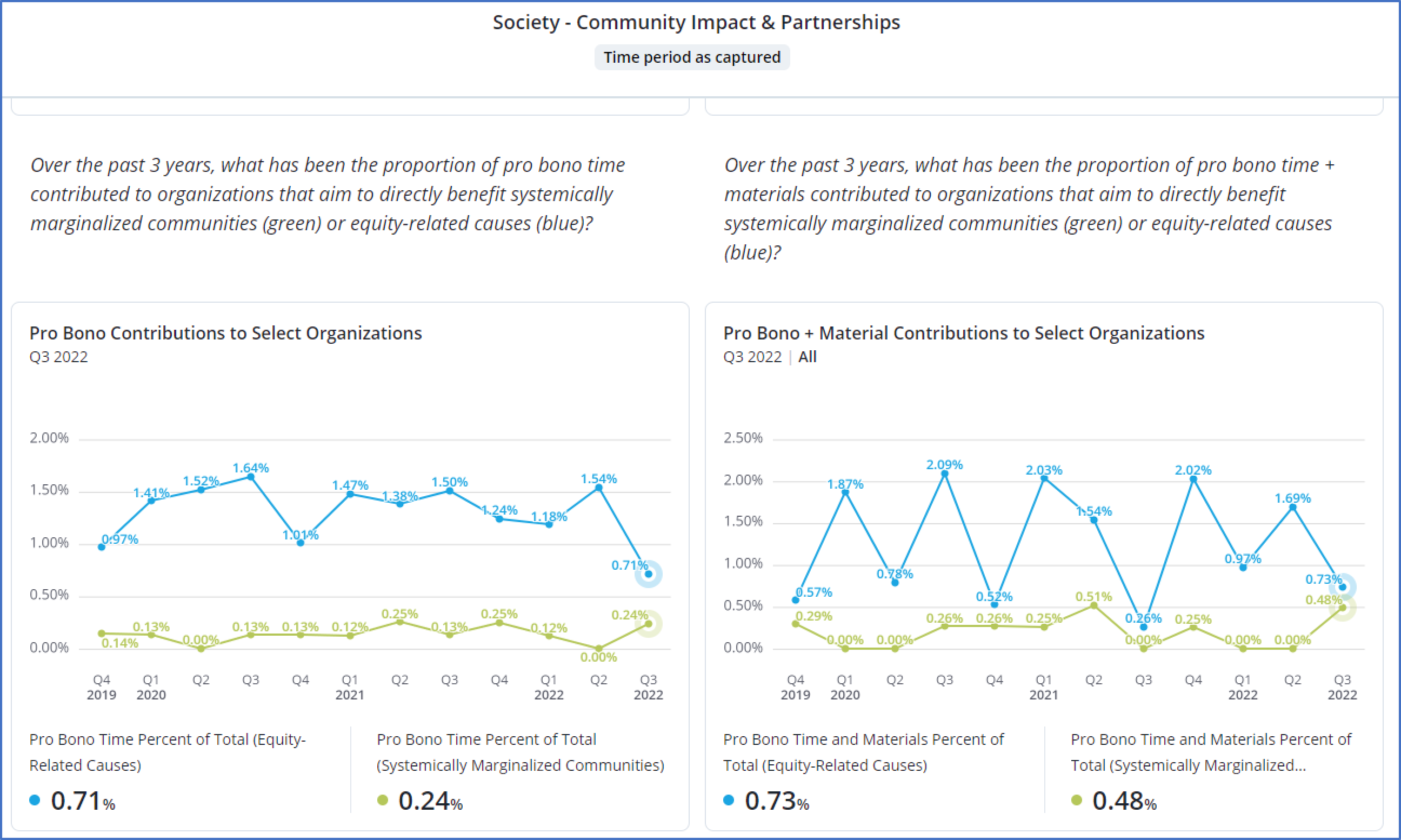The height and width of the screenshot is (840, 1401).
Task: Click the 2.50% y-axis label
Action: (x=743, y=438)
